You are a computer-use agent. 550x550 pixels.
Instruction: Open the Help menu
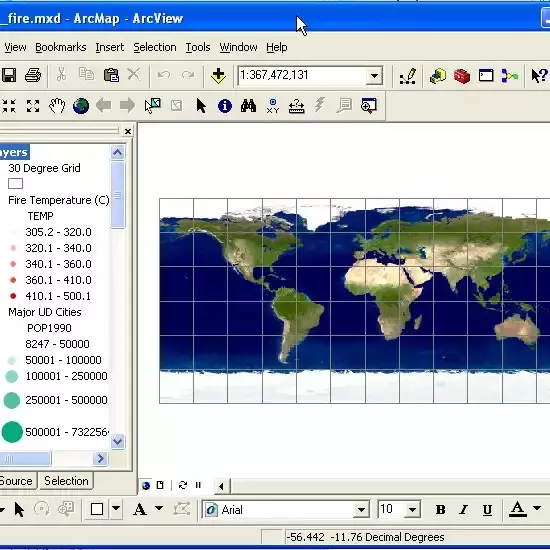(277, 47)
